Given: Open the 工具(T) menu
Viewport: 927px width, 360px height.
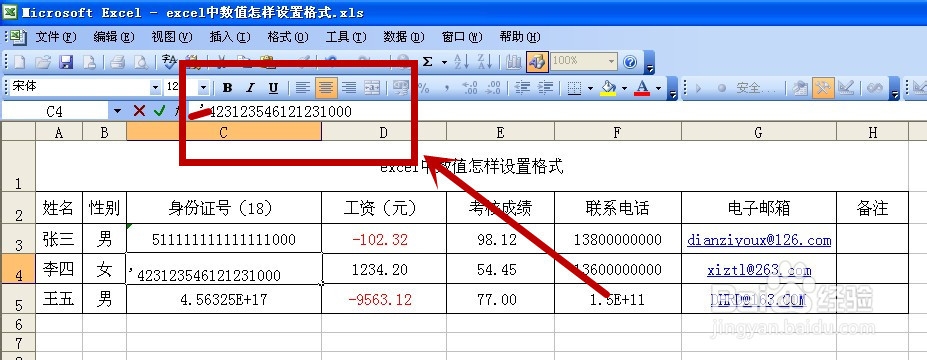Looking at the screenshot, I should [x=346, y=37].
